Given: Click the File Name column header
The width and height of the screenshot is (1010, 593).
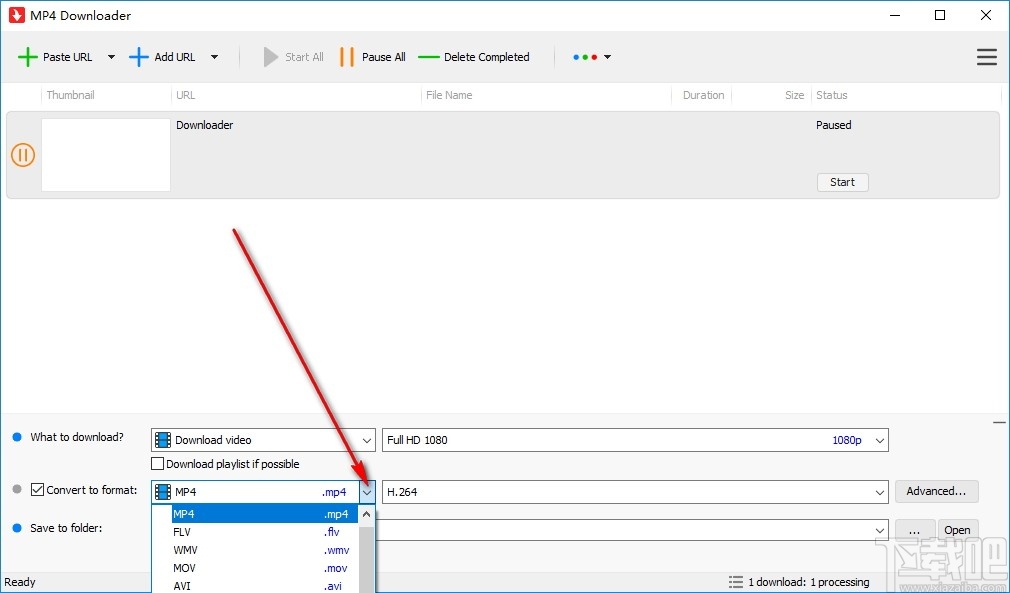Looking at the screenshot, I should tap(449, 95).
